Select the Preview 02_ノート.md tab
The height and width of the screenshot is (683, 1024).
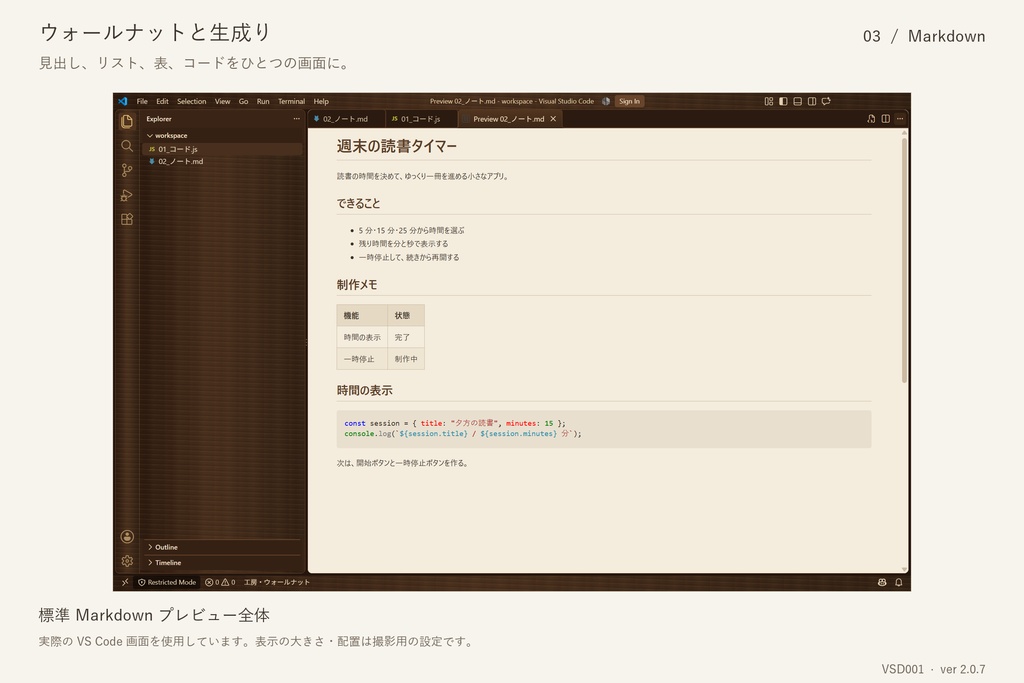[508, 119]
